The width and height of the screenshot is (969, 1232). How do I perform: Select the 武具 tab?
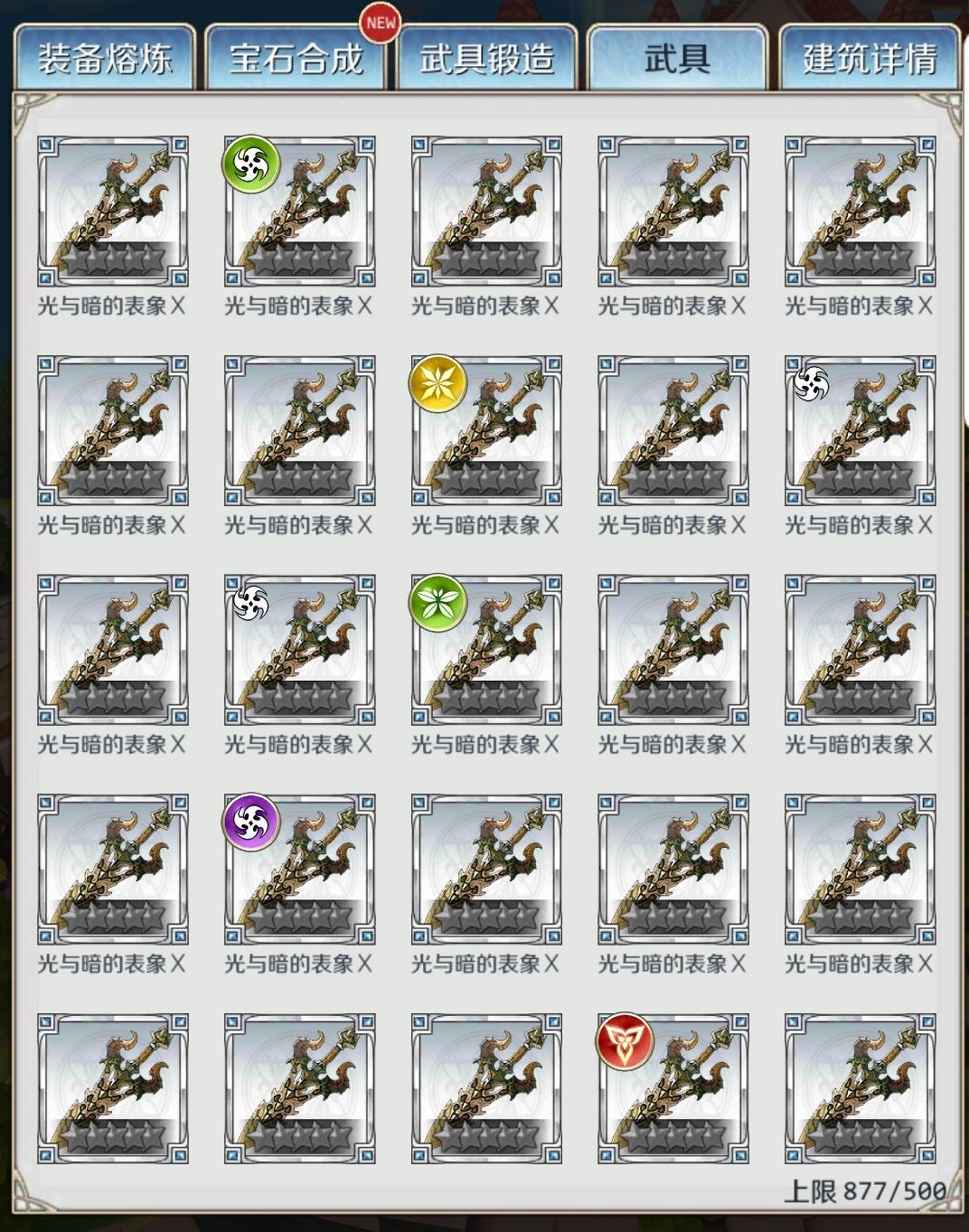point(677,57)
